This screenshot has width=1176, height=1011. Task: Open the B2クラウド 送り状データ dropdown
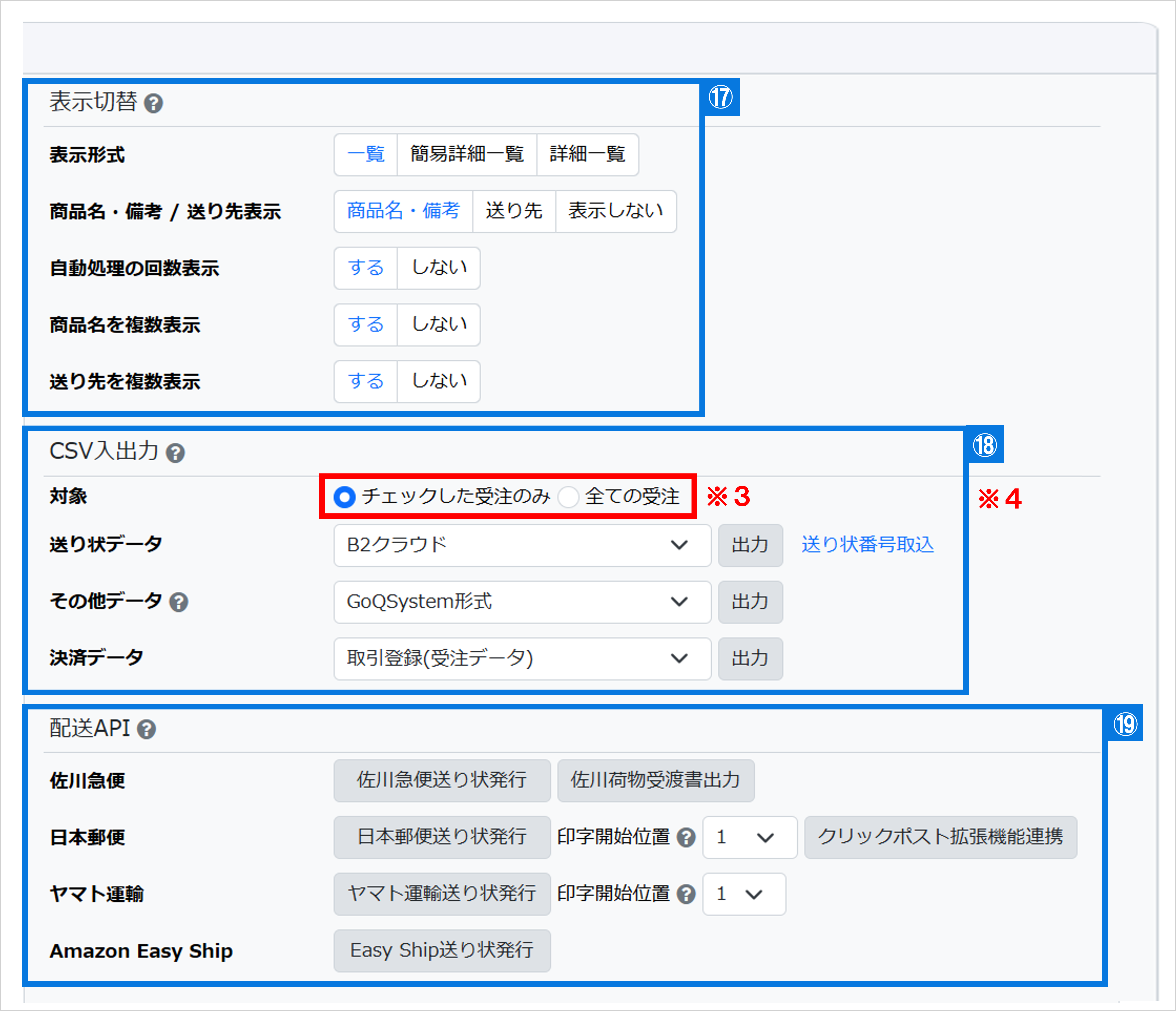point(521,545)
